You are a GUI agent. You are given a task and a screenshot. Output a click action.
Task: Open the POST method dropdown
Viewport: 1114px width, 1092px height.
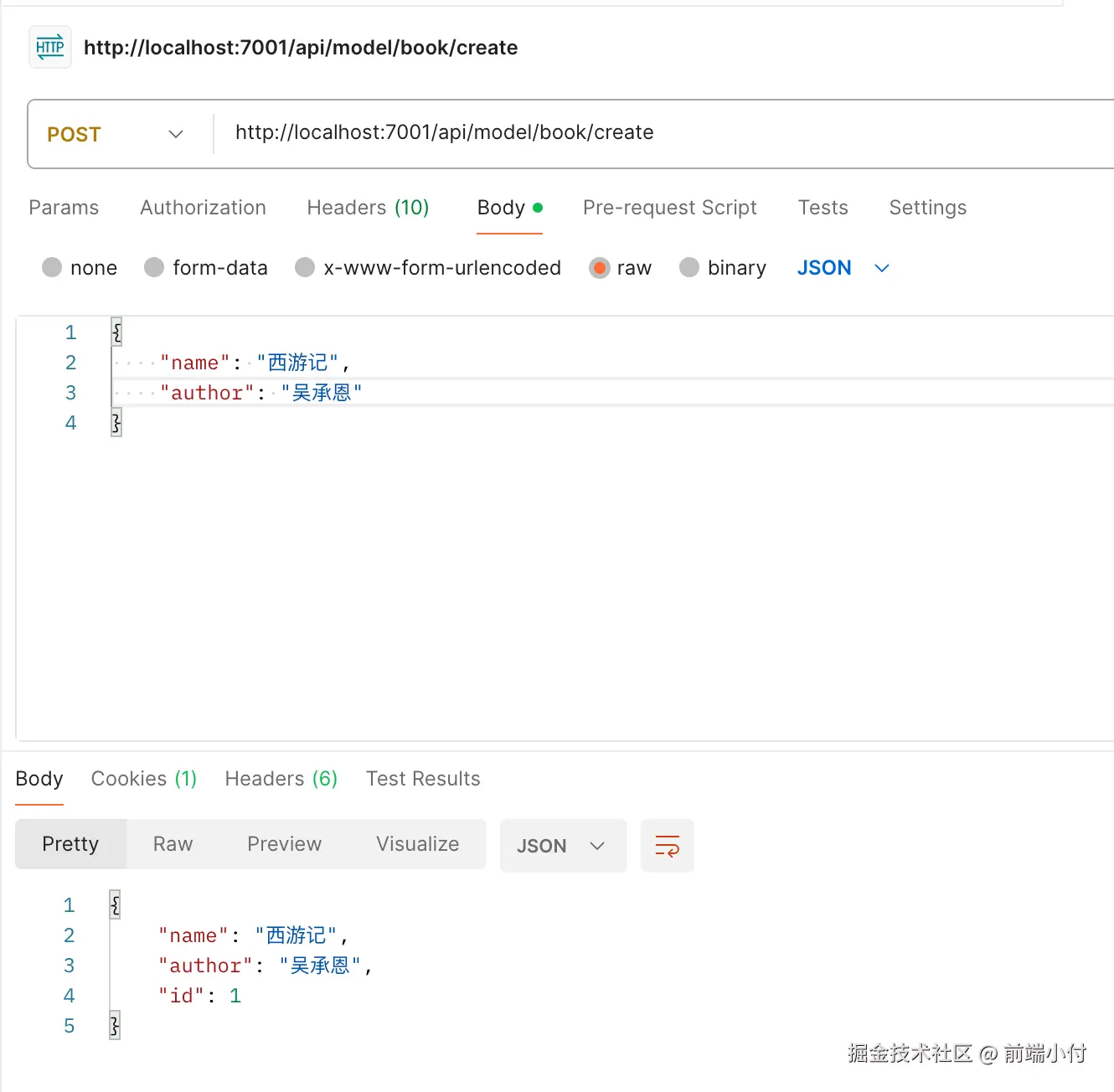(x=115, y=134)
